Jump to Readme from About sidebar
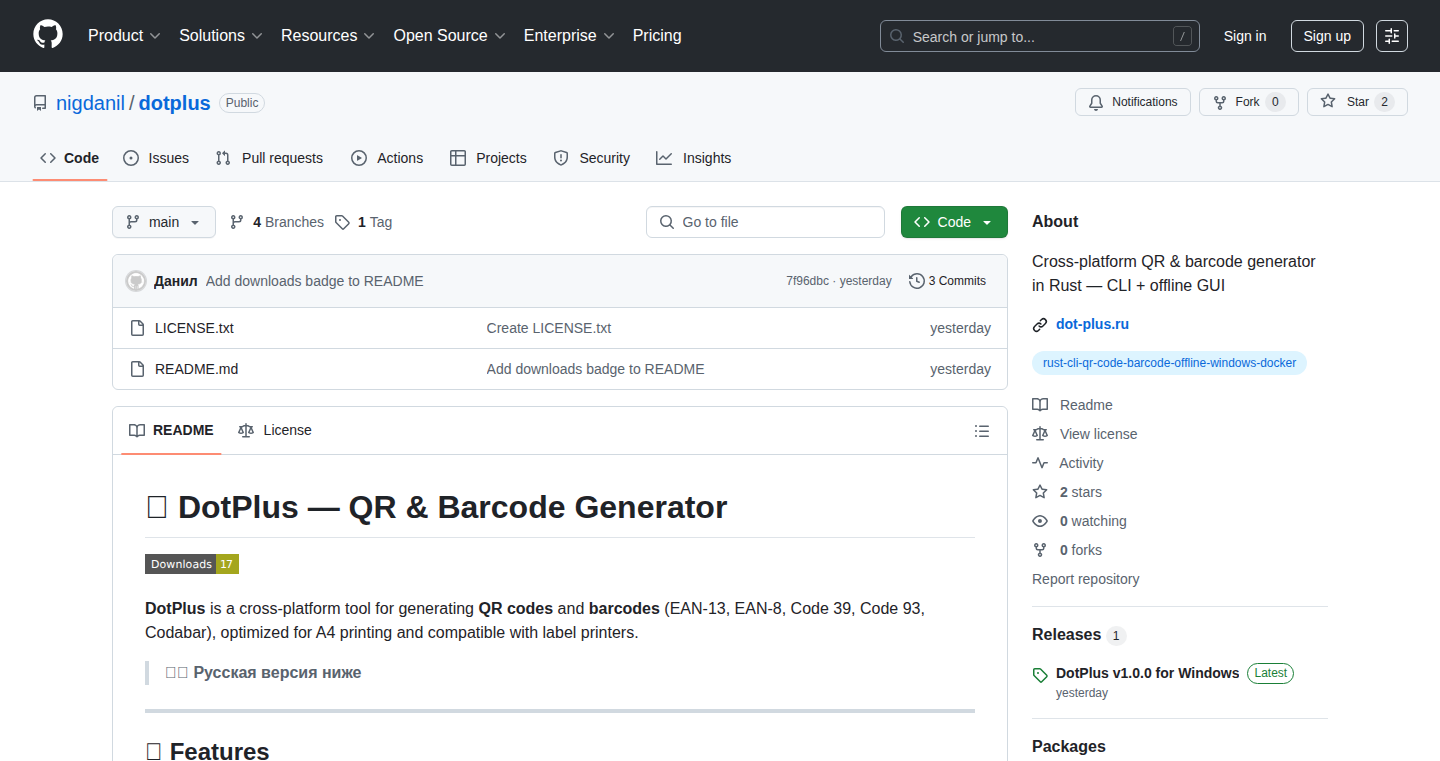Viewport: 1440px width, 761px height. (1073, 405)
